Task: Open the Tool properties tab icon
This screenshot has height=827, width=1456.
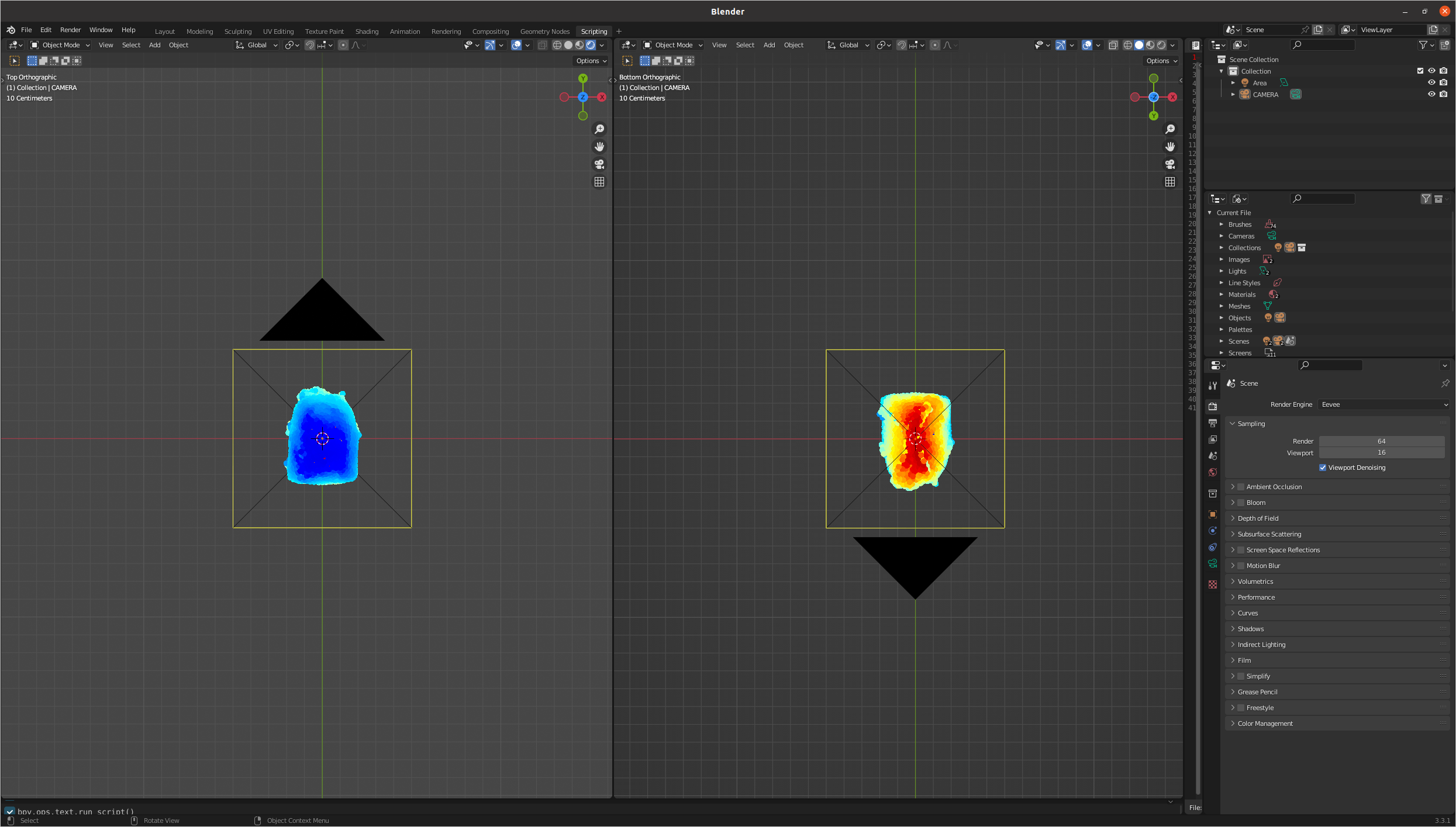Action: pos(1213,386)
